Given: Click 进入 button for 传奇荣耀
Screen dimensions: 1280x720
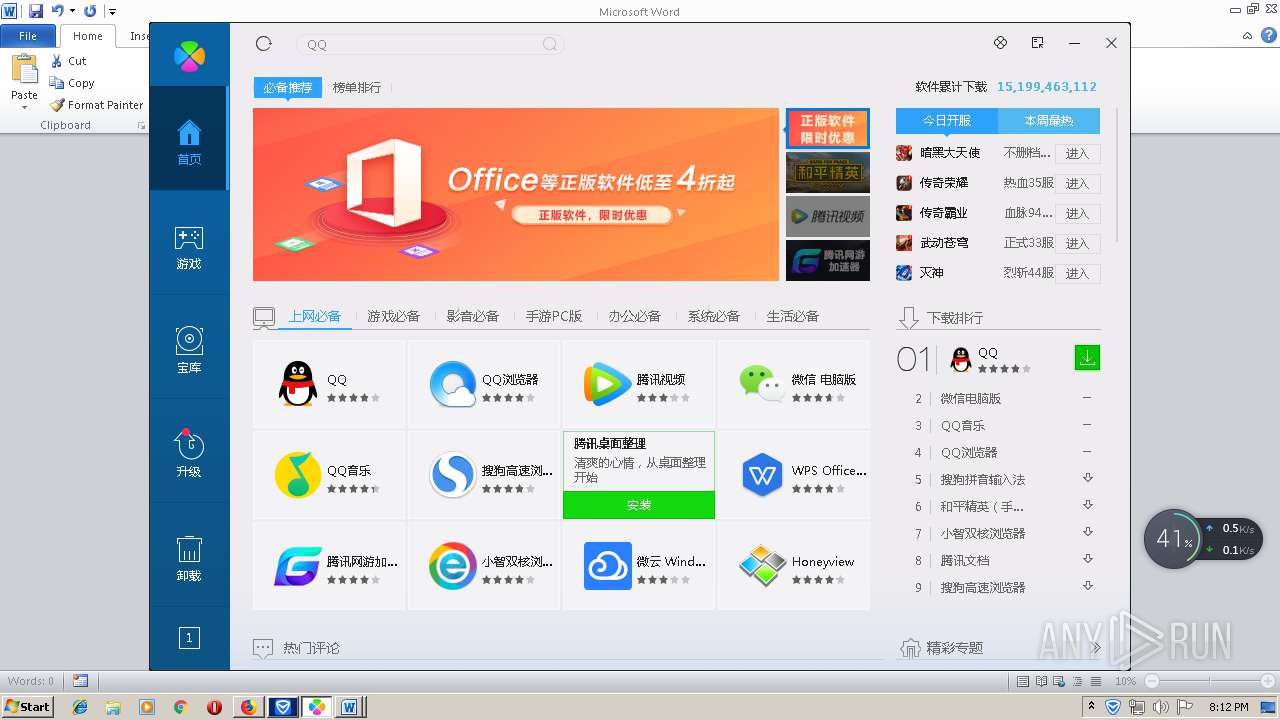Looking at the screenshot, I should pos(1078,183).
